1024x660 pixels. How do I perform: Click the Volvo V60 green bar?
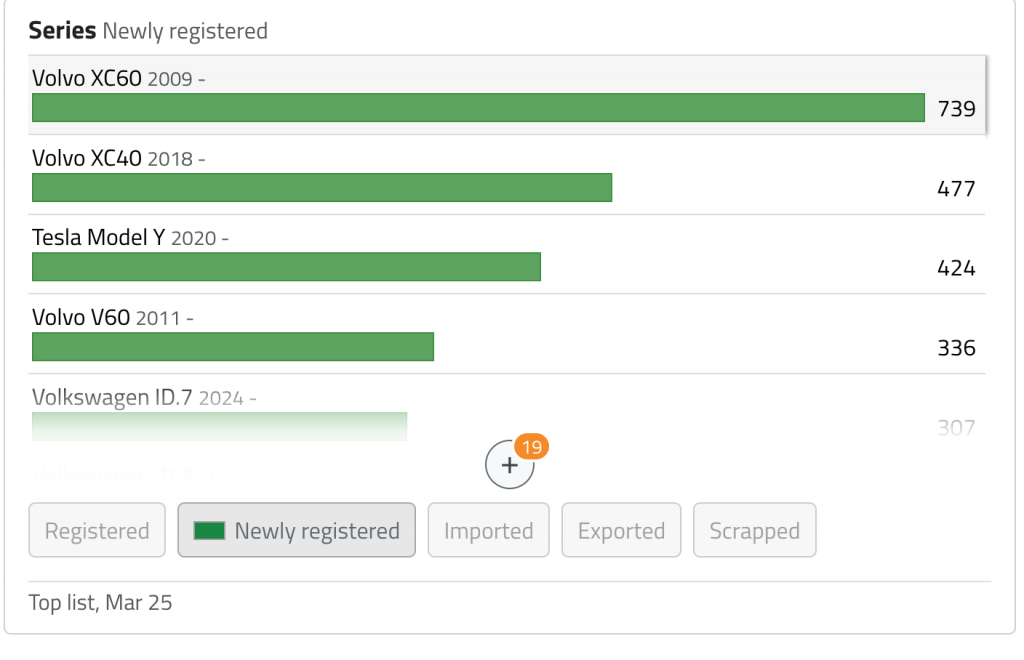(x=232, y=347)
